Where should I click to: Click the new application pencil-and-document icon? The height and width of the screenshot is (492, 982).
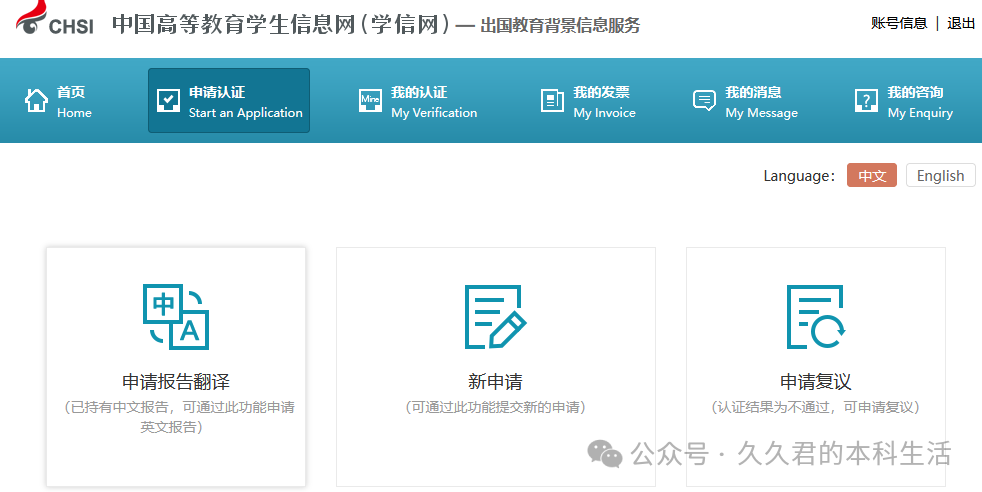tap(495, 317)
